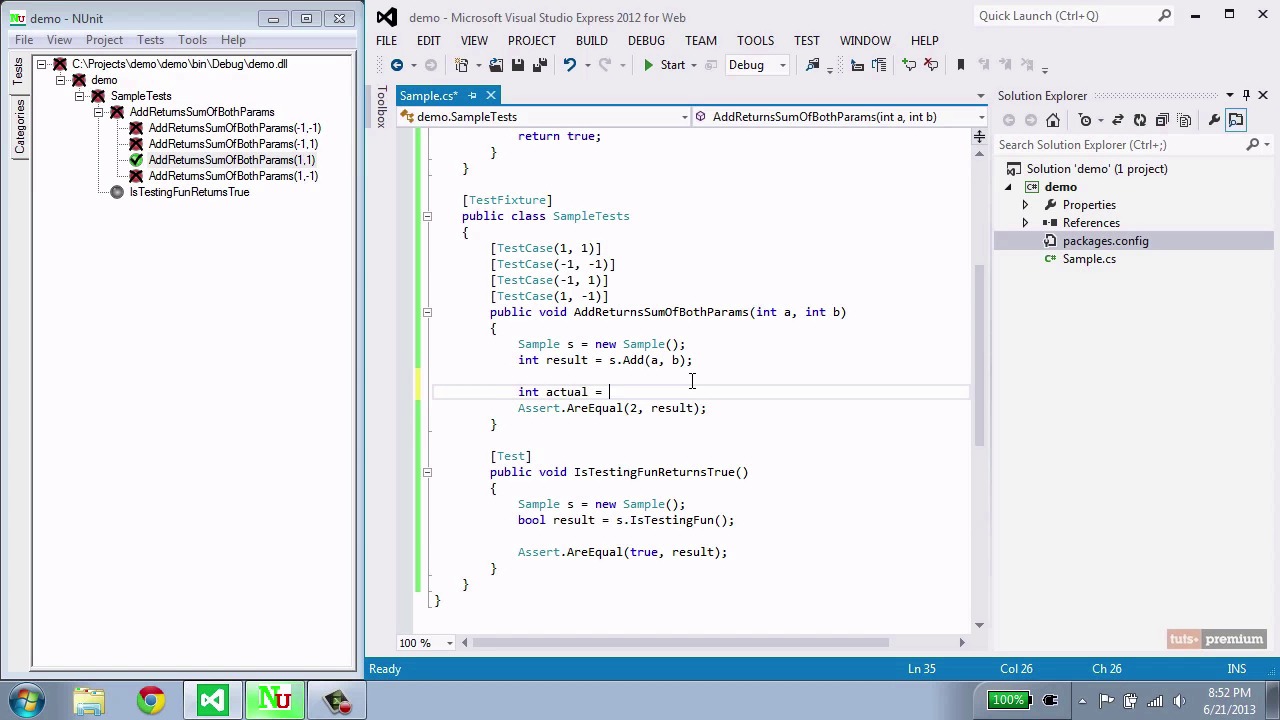Open Windows Start menu orb
The image size is (1280, 720).
(x=27, y=700)
